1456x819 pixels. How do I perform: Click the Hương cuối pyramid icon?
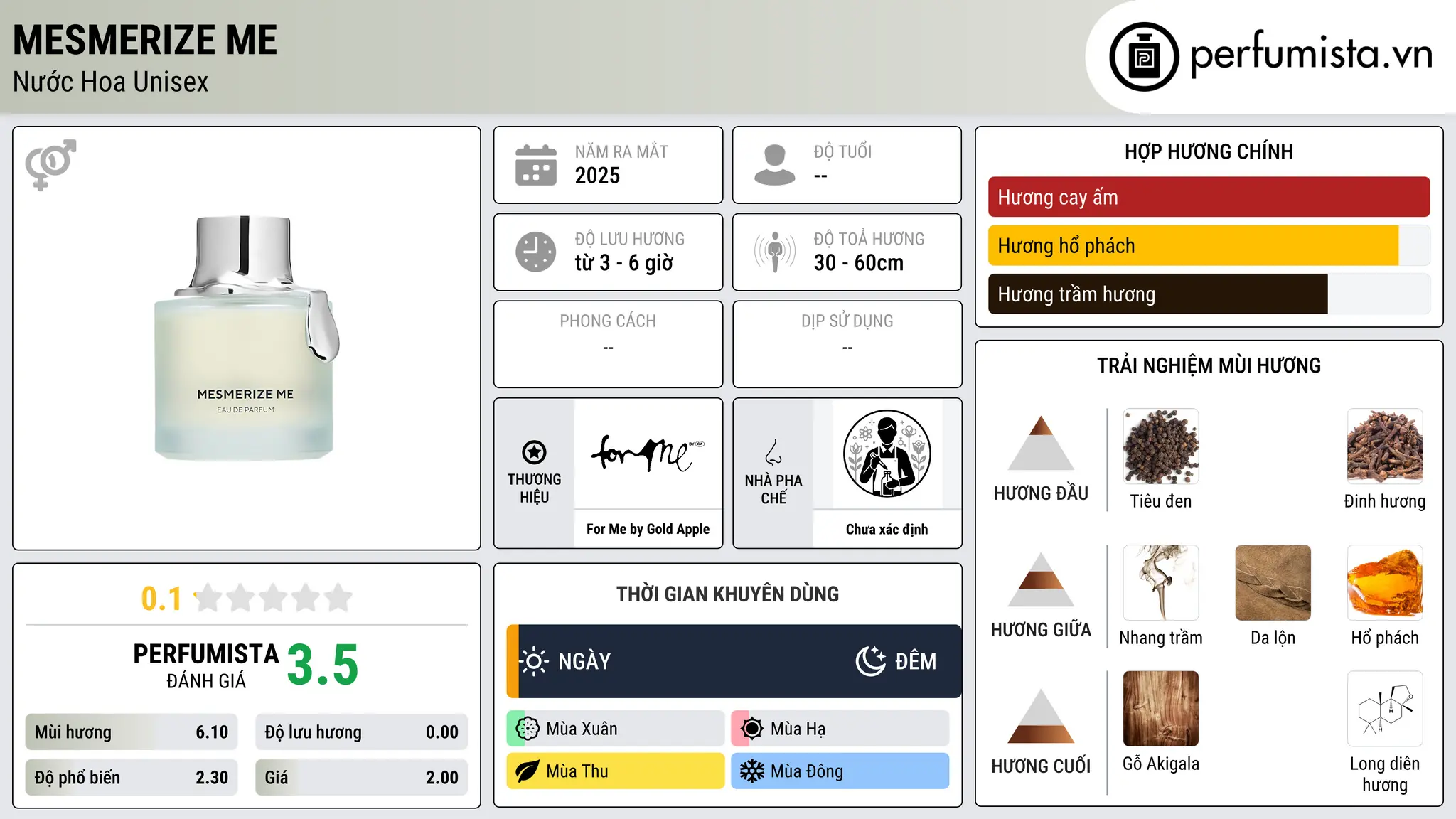(x=1041, y=716)
